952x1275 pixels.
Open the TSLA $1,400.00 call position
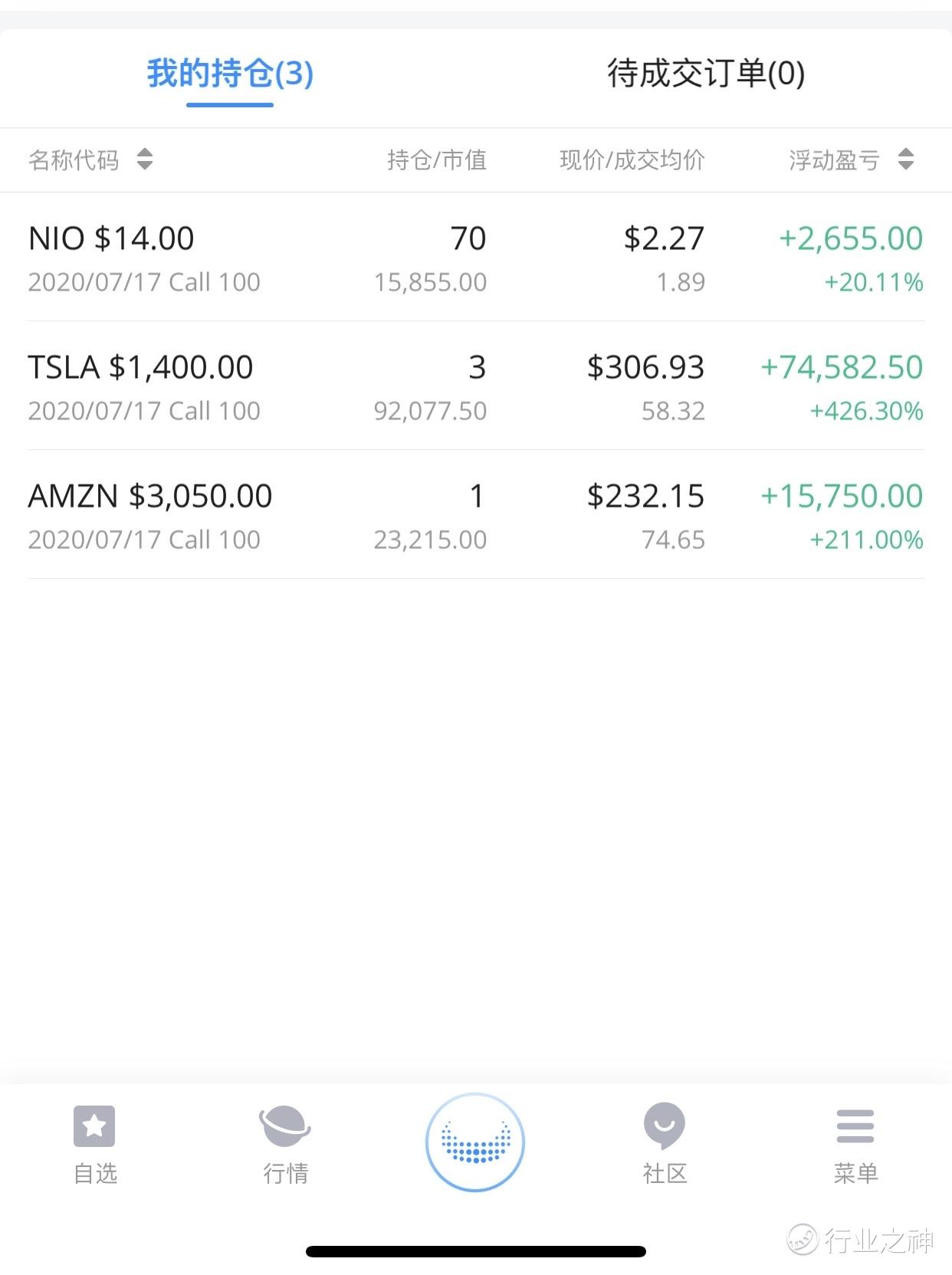tap(475, 386)
